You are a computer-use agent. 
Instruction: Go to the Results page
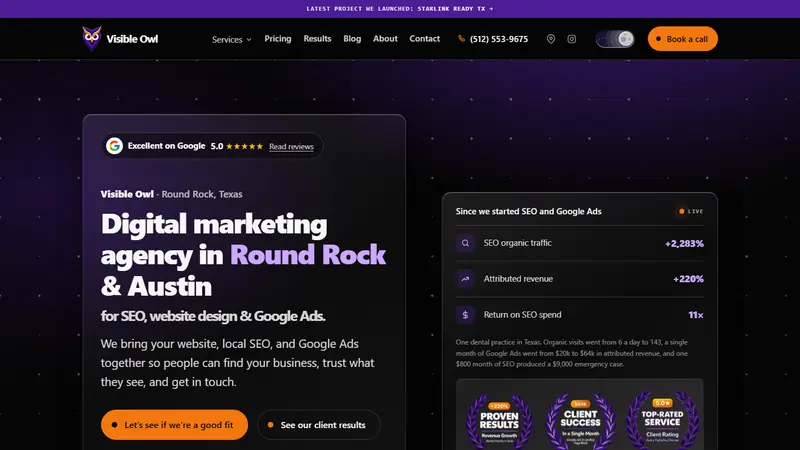317,39
